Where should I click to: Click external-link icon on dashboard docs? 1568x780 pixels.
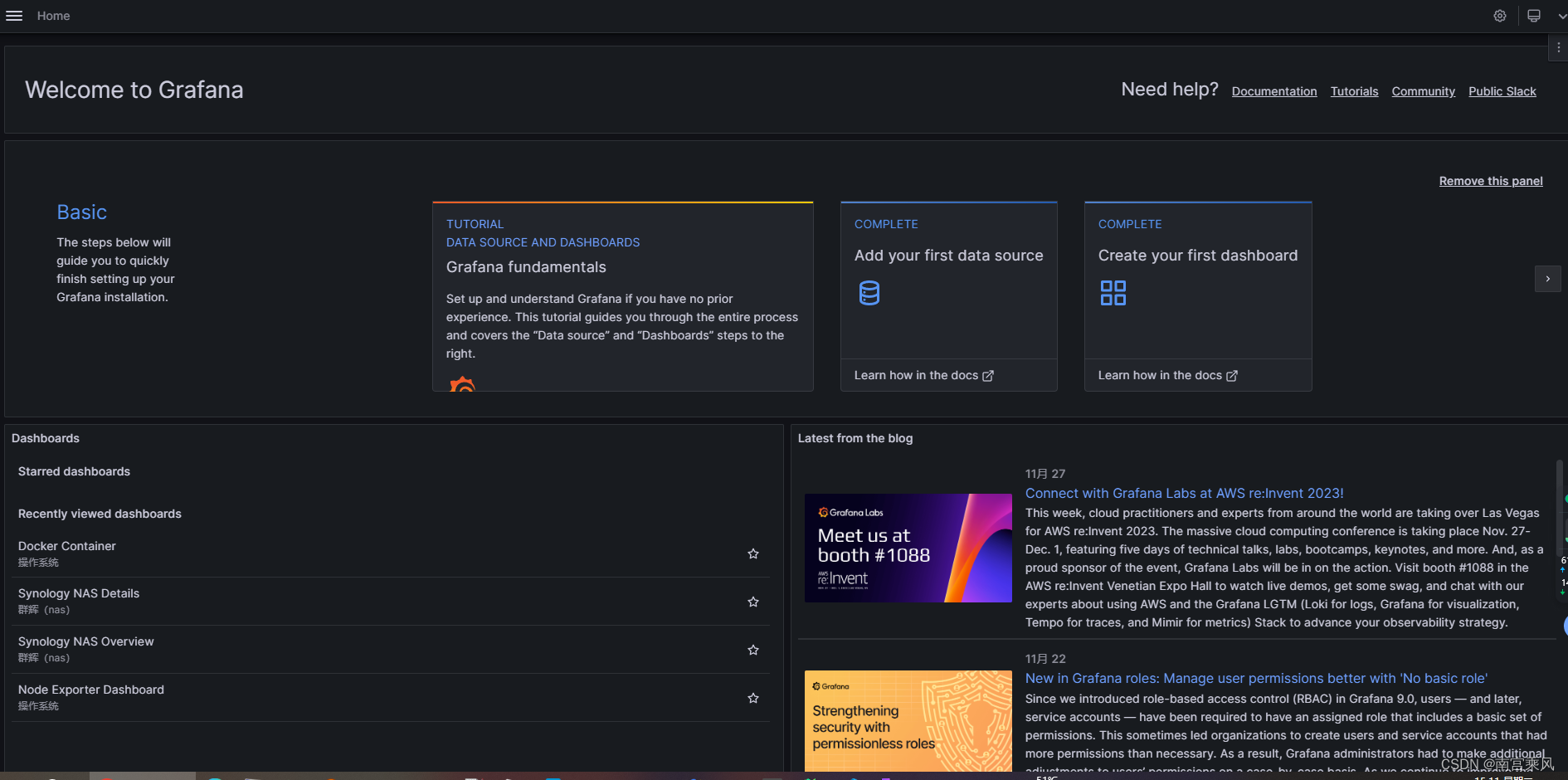click(x=1232, y=376)
